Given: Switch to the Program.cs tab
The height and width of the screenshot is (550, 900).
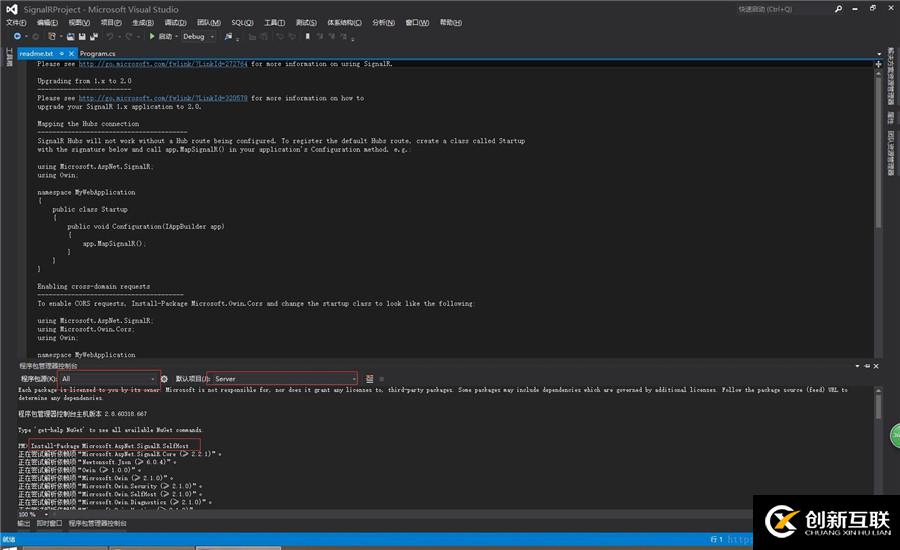Looking at the screenshot, I should (98, 53).
